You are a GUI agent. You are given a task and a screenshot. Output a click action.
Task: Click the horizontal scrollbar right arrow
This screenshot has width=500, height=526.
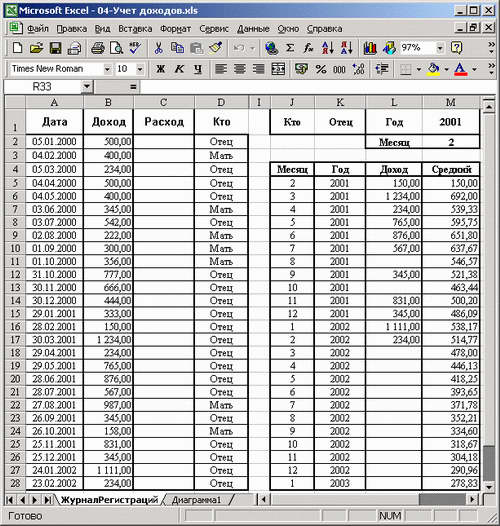click(x=472, y=500)
